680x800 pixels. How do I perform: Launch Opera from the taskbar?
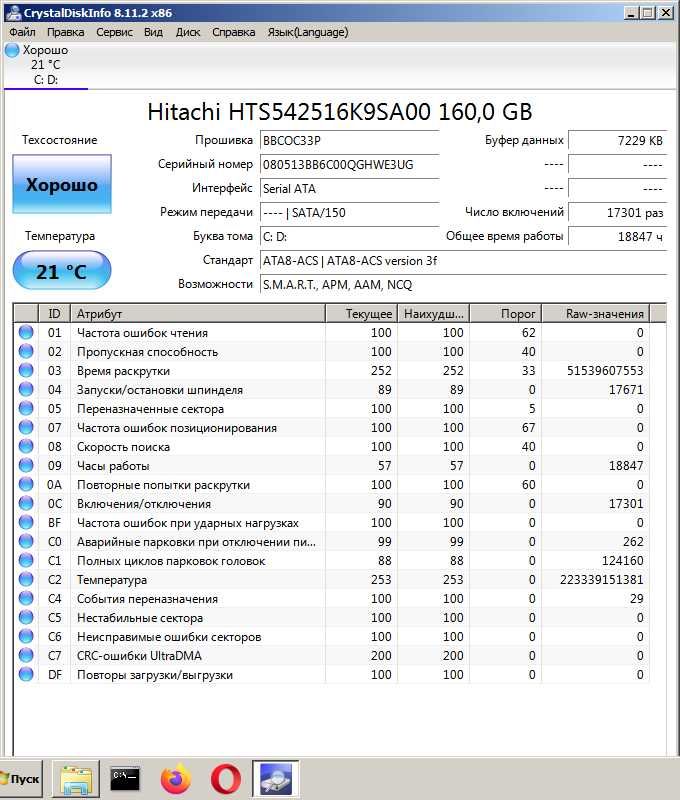pos(225,779)
